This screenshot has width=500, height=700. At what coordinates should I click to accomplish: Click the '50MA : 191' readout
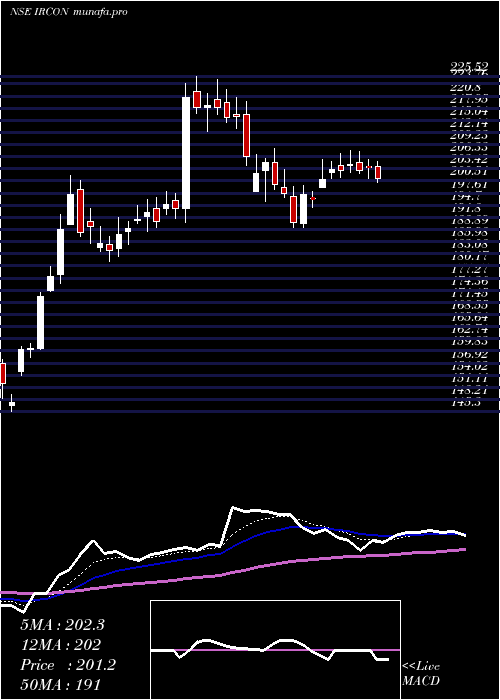click(60, 684)
